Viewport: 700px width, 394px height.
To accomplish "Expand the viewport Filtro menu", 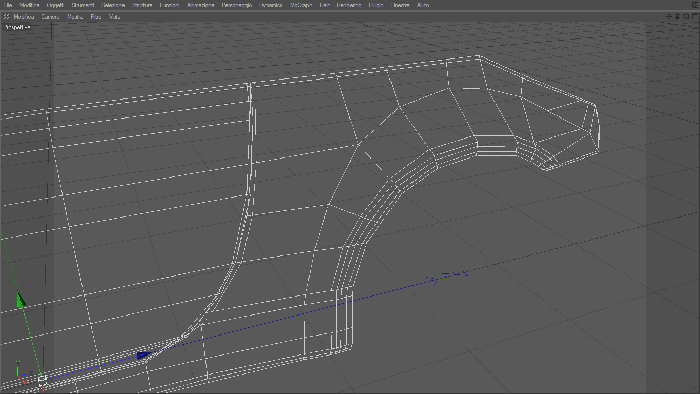I will [96, 17].
